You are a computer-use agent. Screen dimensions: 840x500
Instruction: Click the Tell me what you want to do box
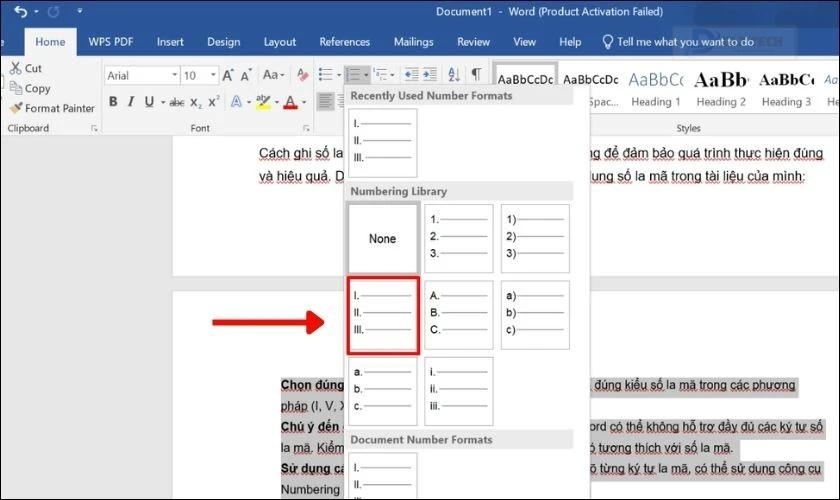[678, 42]
